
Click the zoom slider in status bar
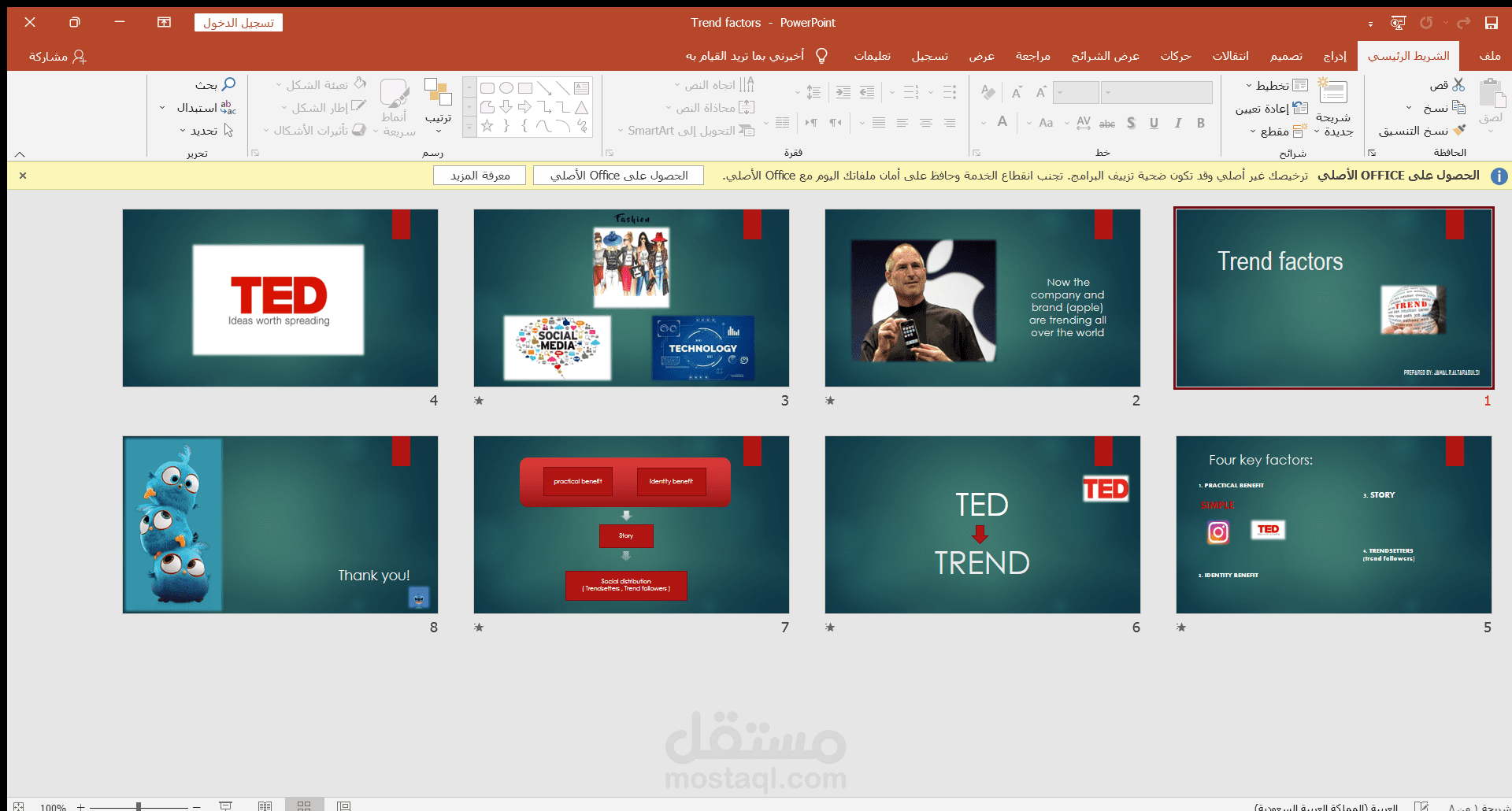point(139,806)
